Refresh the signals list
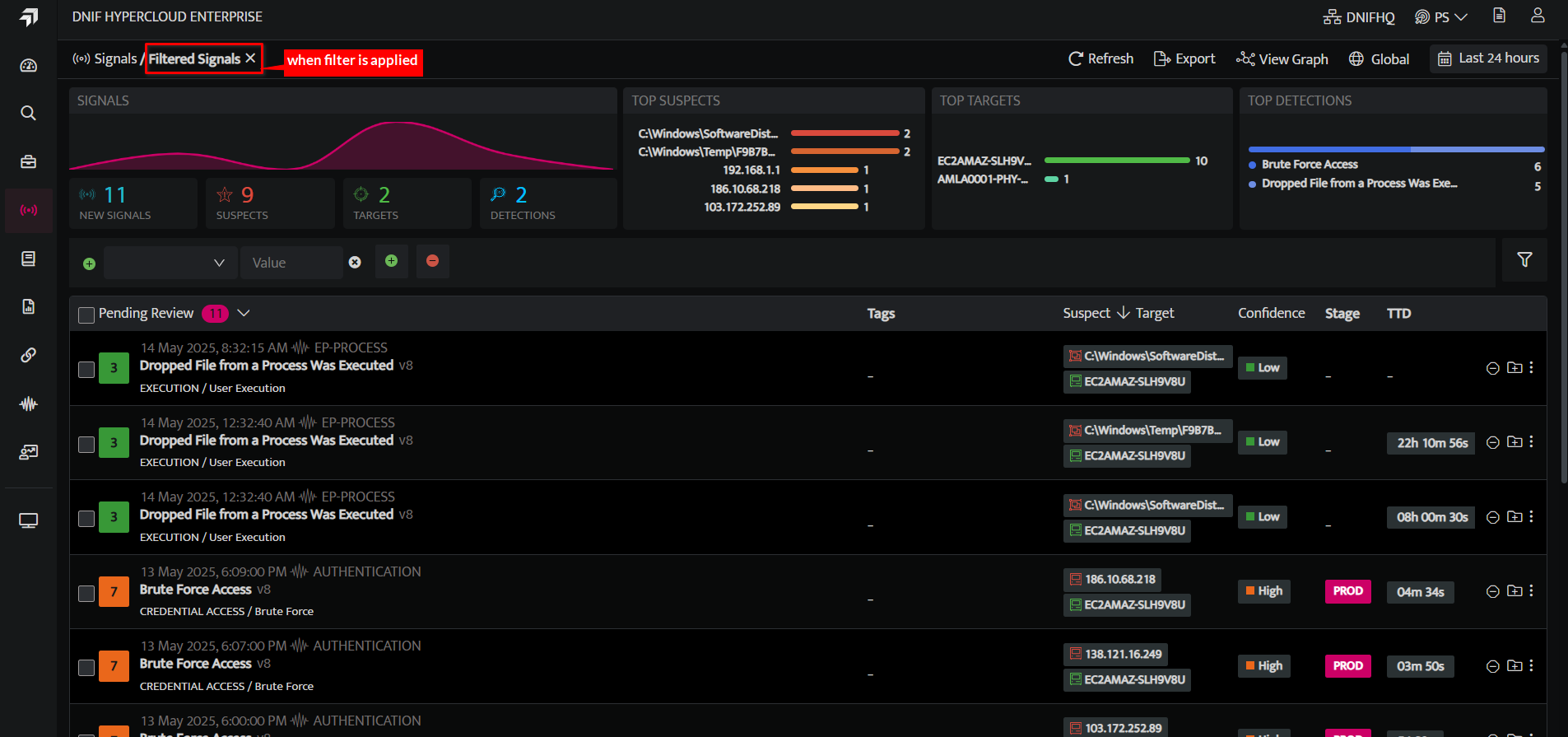The image size is (1568, 737). 1100,59
